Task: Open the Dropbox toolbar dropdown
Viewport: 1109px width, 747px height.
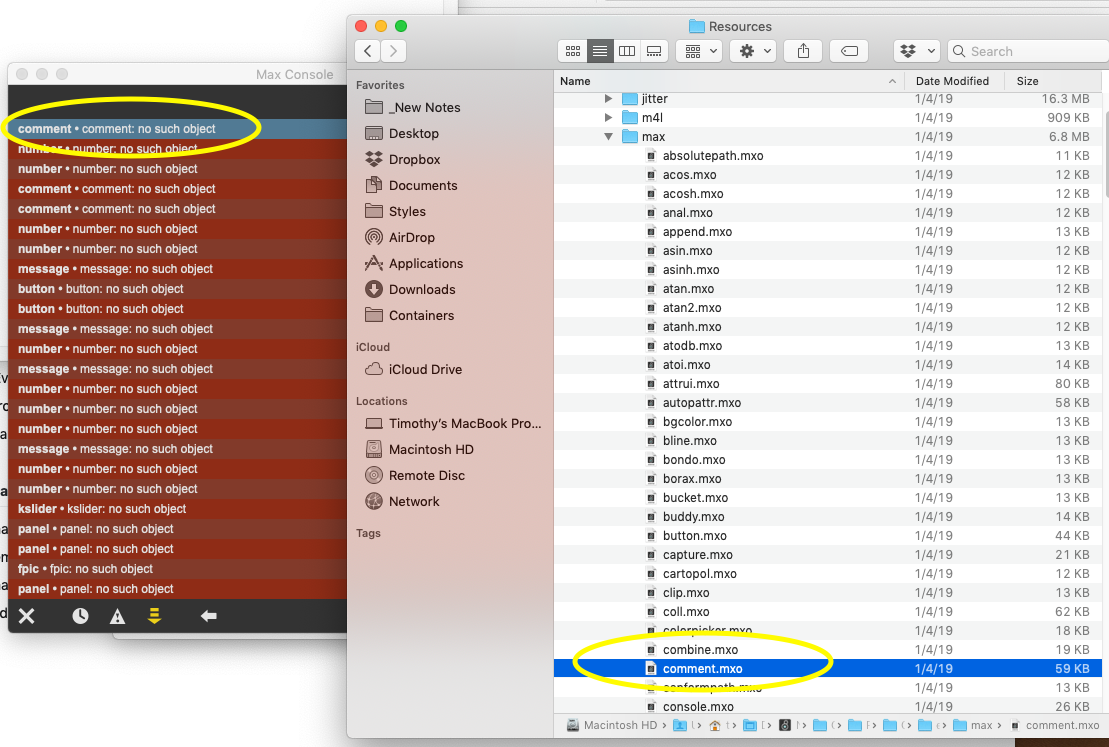Action: tap(917, 51)
